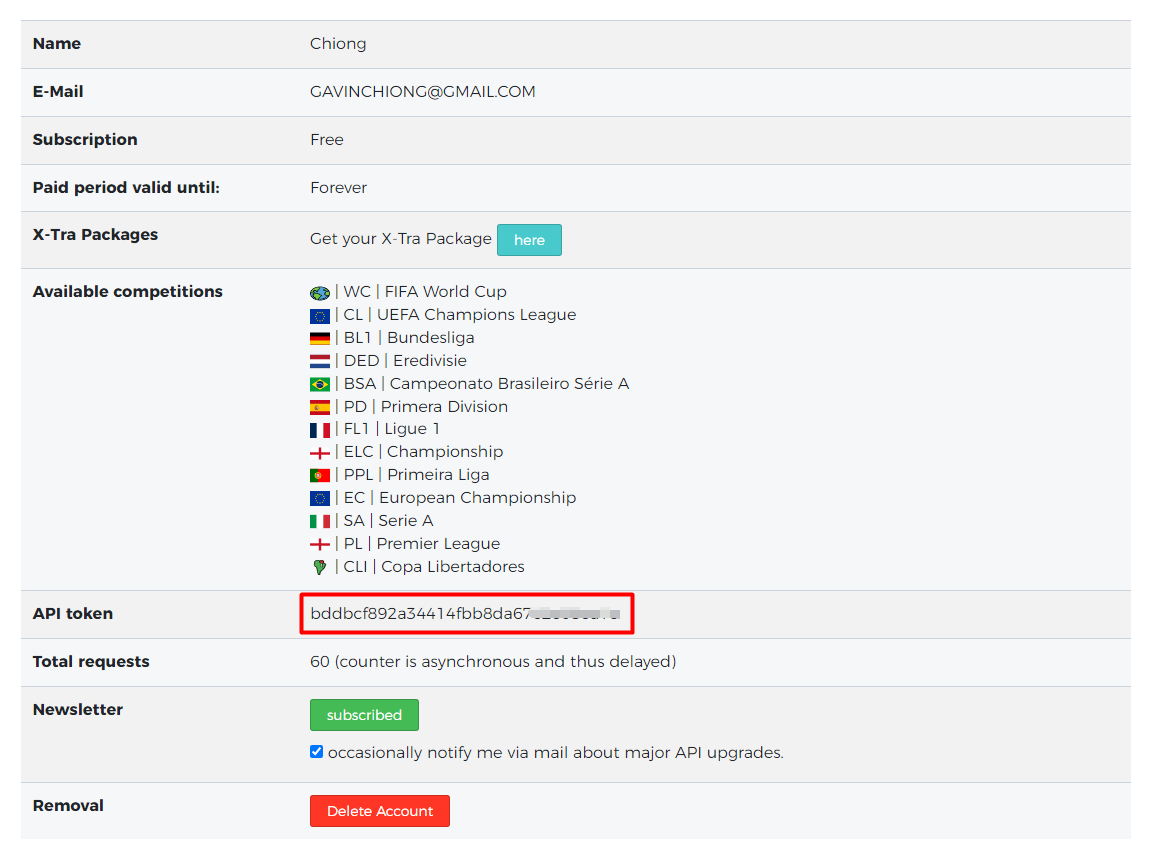Click the EU flag beside European Championship
1149x860 pixels.
coord(319,499)
